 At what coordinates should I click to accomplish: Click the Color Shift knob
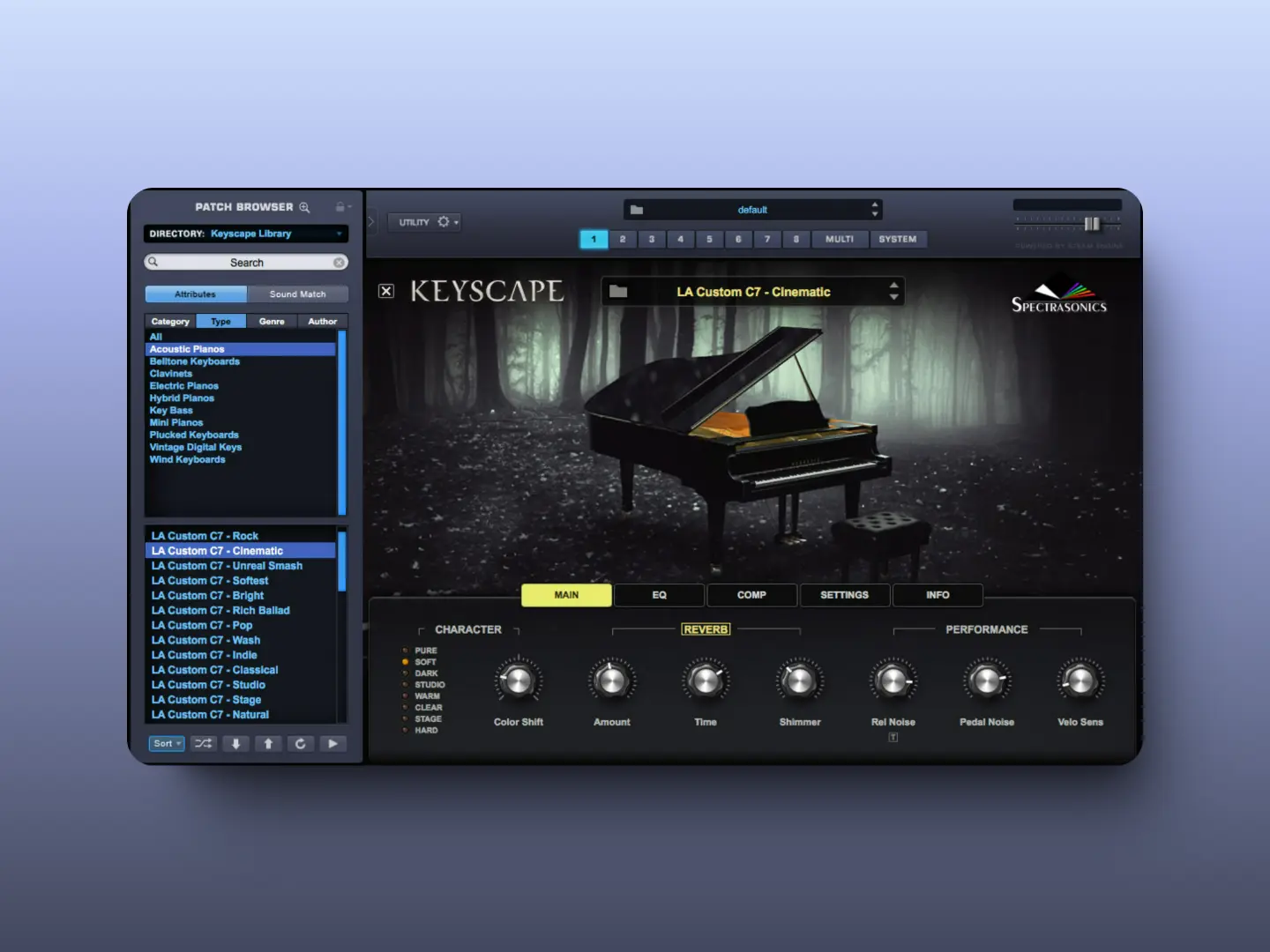[518, 681]
